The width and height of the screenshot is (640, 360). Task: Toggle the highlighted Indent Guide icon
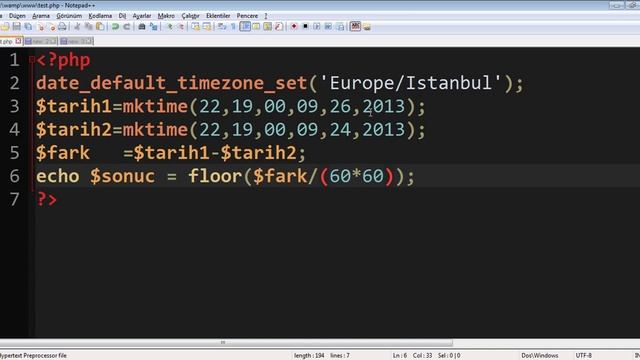245,27
